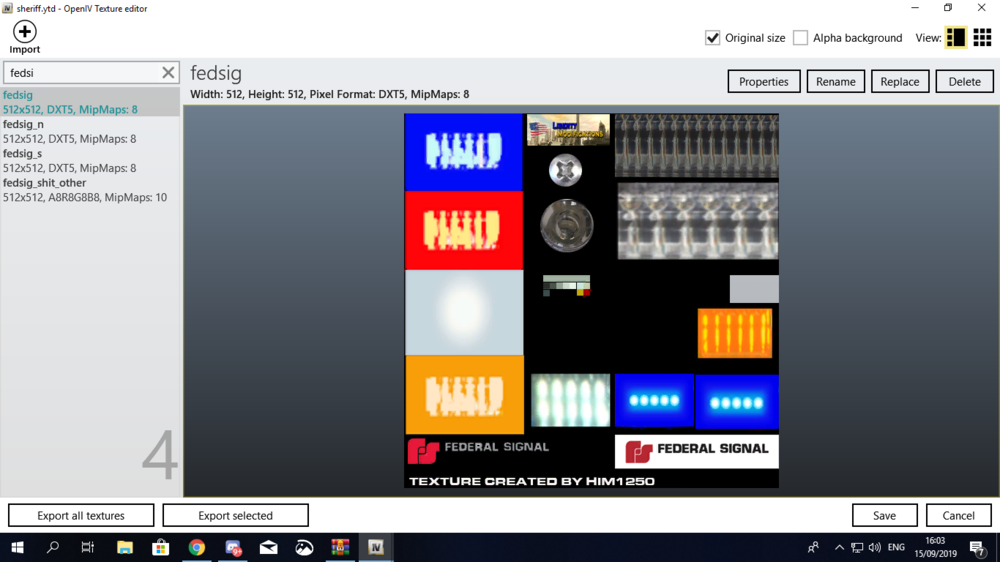Focus the texture search field
Viewport: 1000px width, 562px height.
[83, 73]
